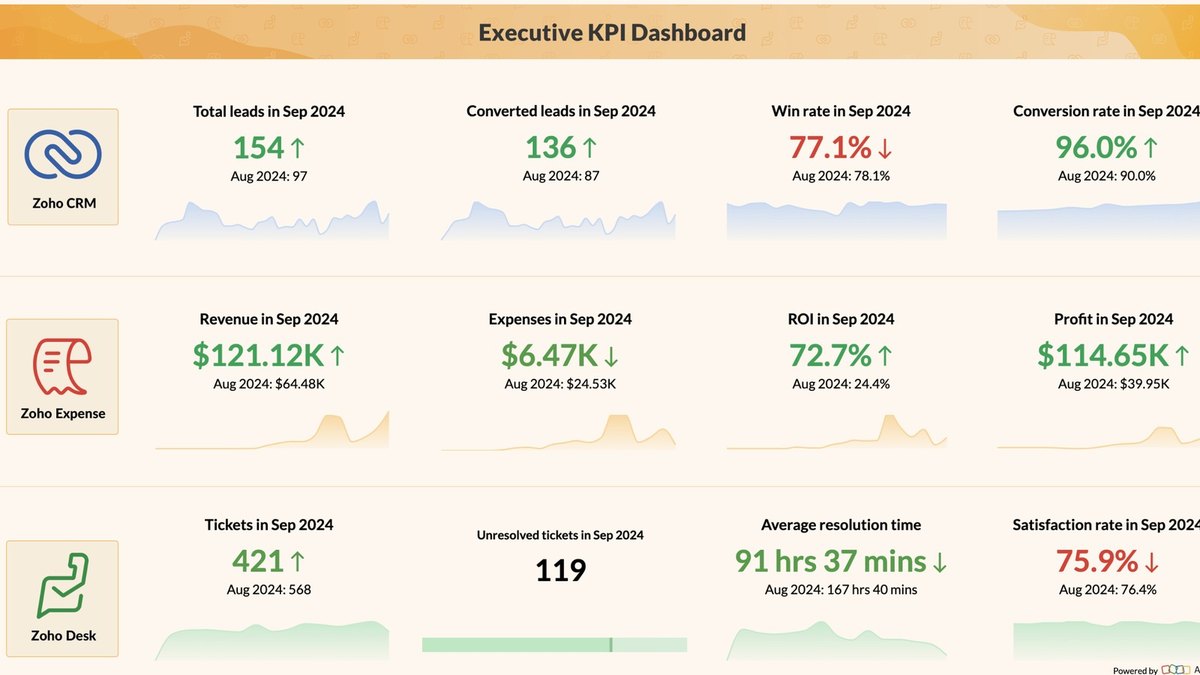Click the up arrow next to 421 tickets
Viewport: 1200px width, 675px height.
(x=297, y=561)
